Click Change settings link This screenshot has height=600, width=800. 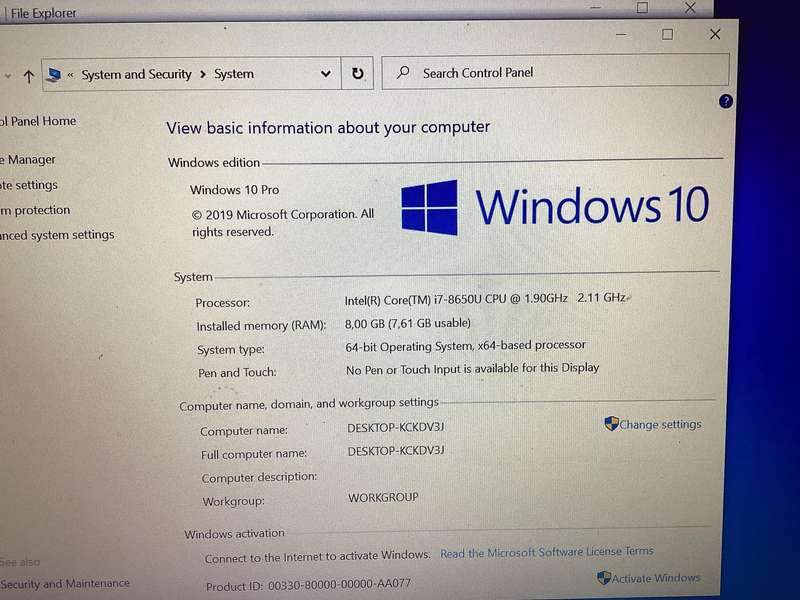pos(660,424)
